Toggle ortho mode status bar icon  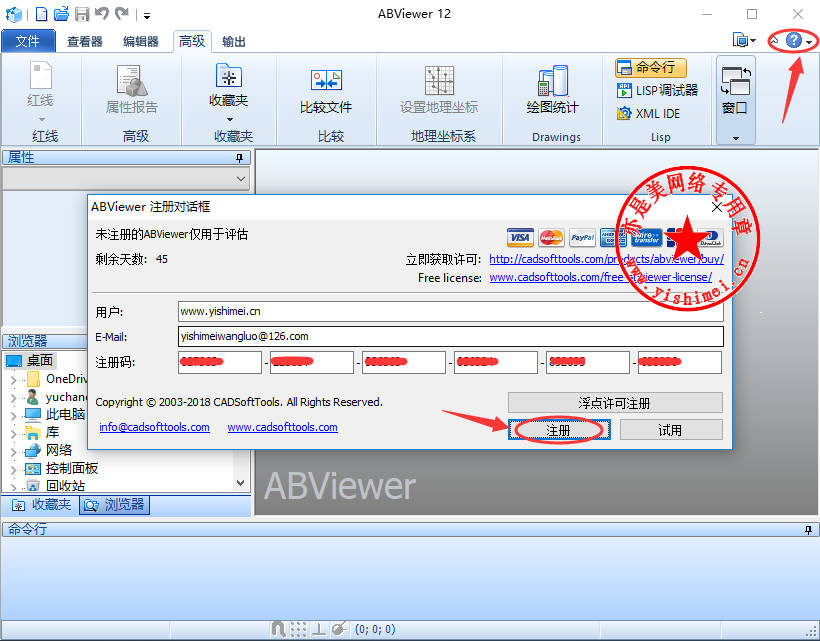pos(318,629)
